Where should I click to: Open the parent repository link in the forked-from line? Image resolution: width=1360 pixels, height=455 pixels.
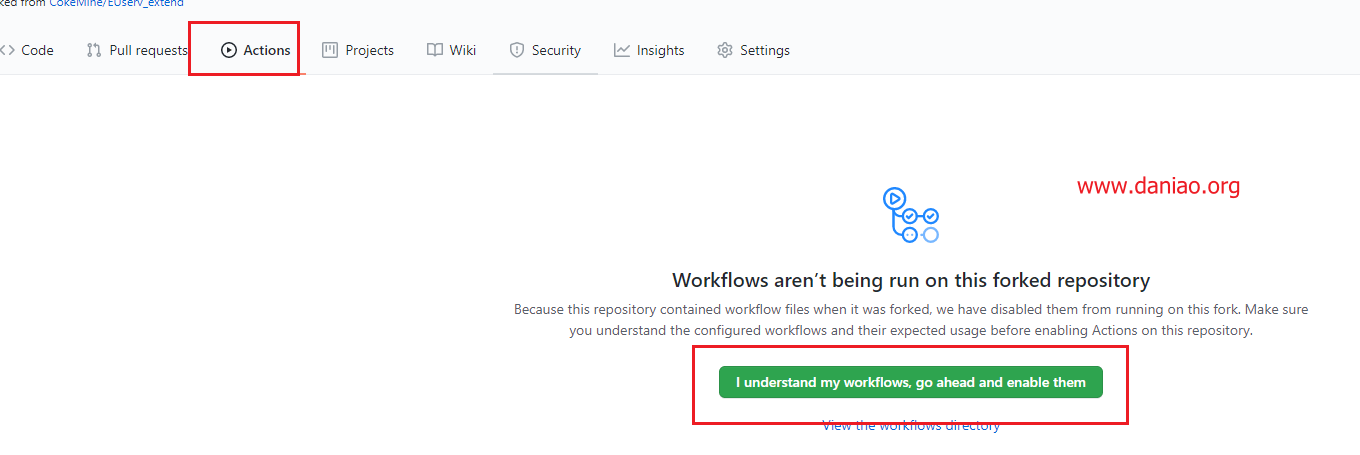click(116, 4)
